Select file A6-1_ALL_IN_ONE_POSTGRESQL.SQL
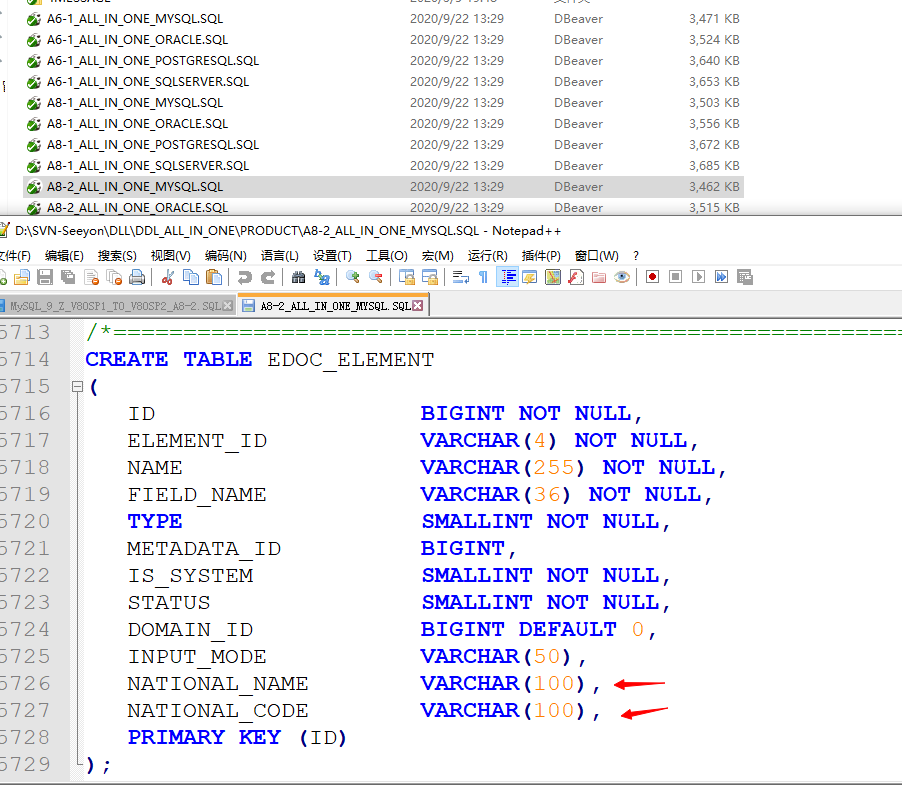 [152, 61]
